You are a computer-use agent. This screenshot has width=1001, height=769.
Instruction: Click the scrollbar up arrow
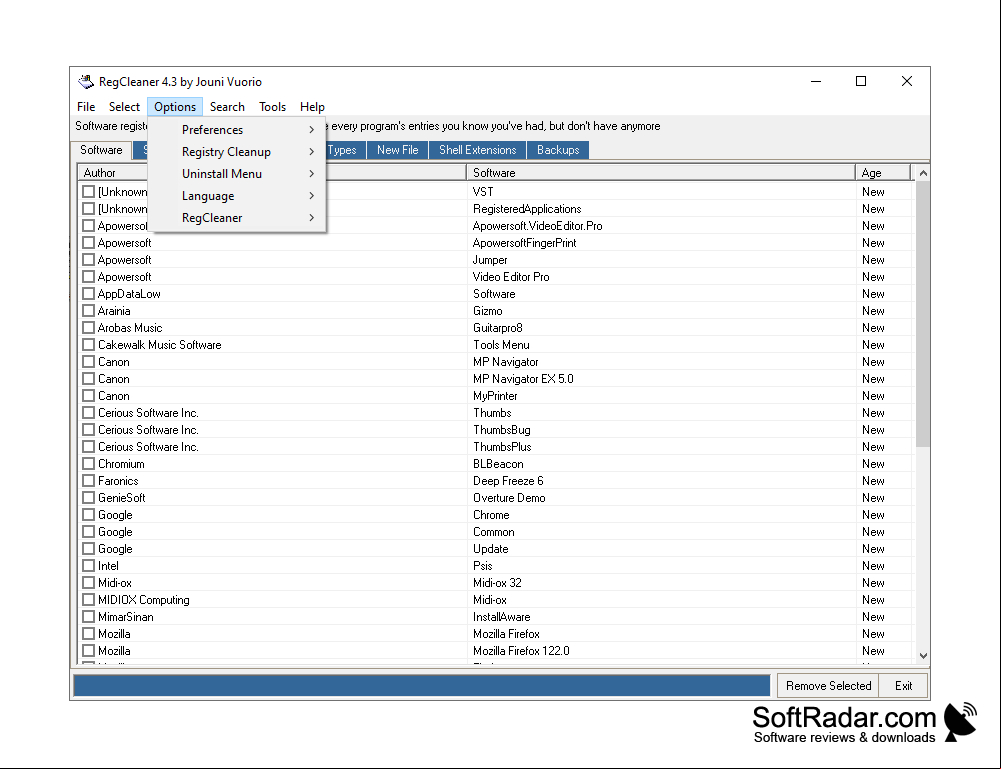point(923,173)
